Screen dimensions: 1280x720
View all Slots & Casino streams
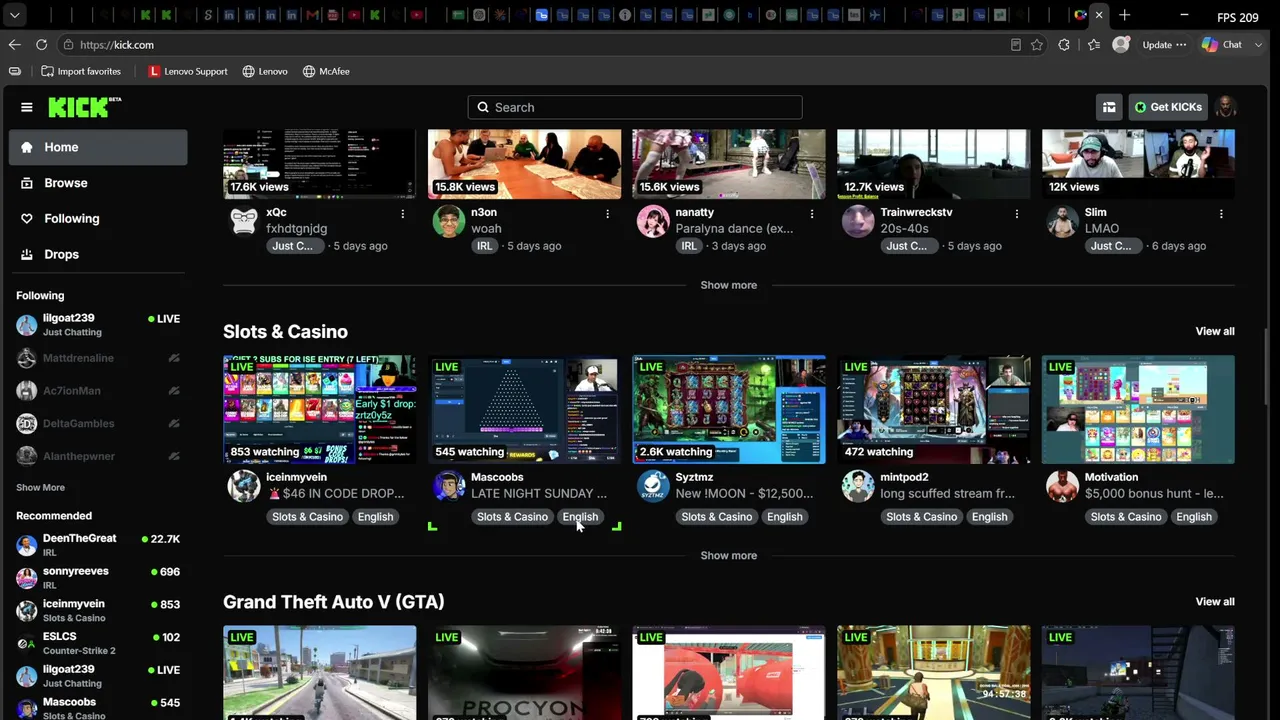pos(1215,331)
